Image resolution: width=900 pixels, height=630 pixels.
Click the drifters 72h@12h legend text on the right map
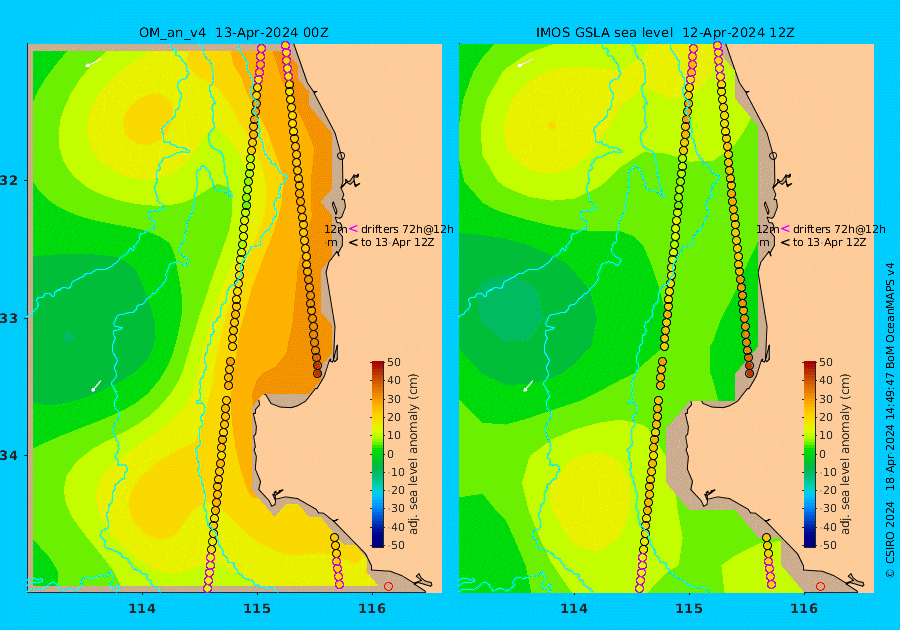click(839, 229)
